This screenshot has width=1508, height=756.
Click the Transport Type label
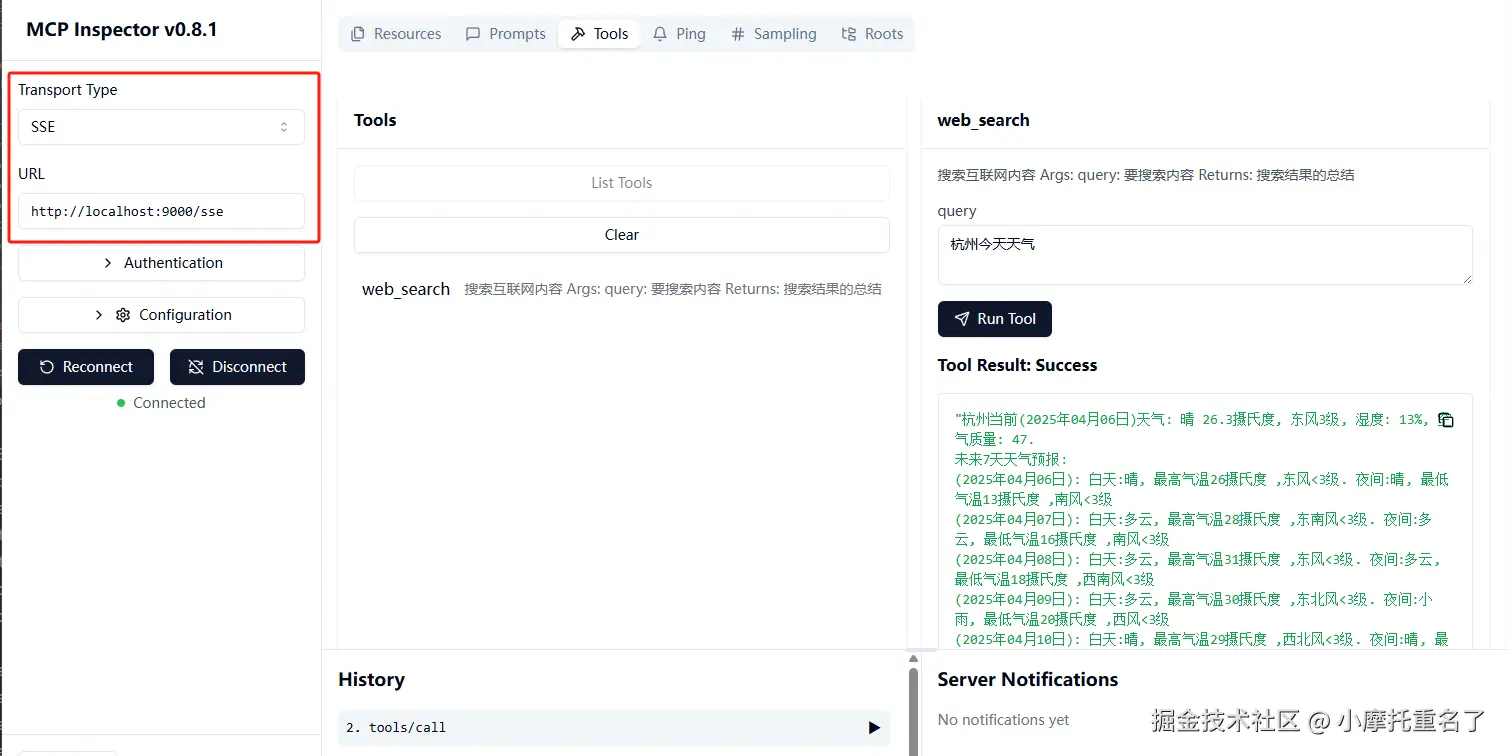[68, 90]
